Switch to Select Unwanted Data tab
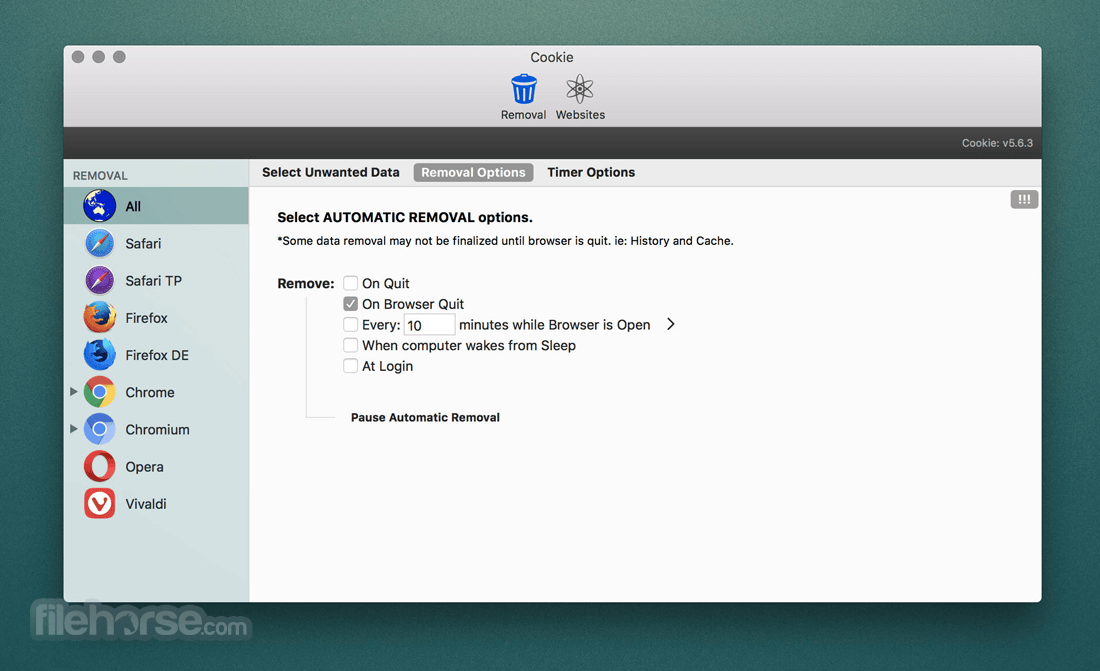 (x=330, y=172)
